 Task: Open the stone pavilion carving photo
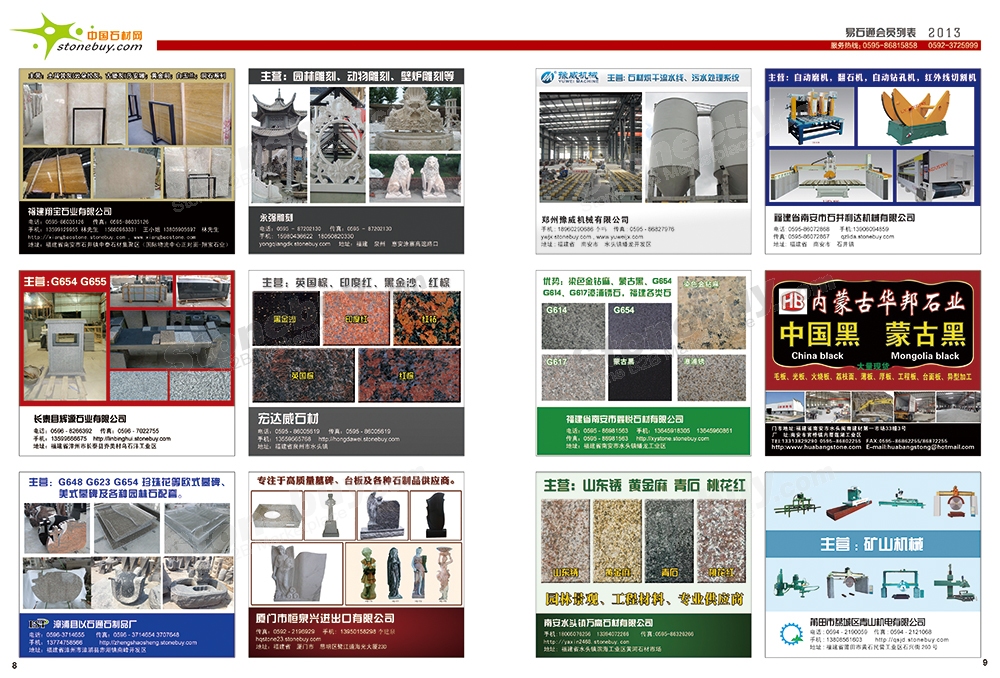[x=279, y=145]
